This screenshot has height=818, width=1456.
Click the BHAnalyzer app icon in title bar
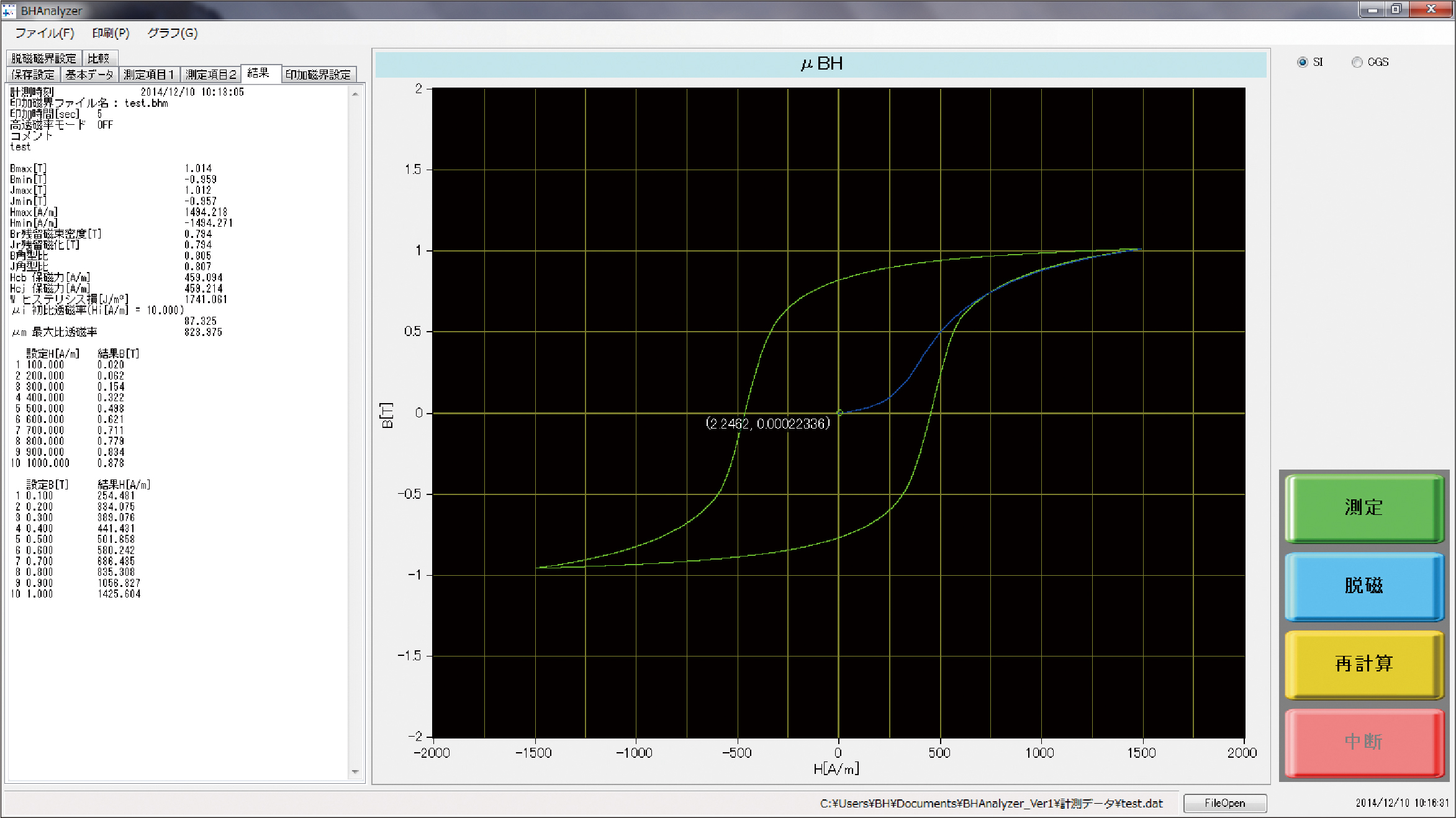(9, 11)
